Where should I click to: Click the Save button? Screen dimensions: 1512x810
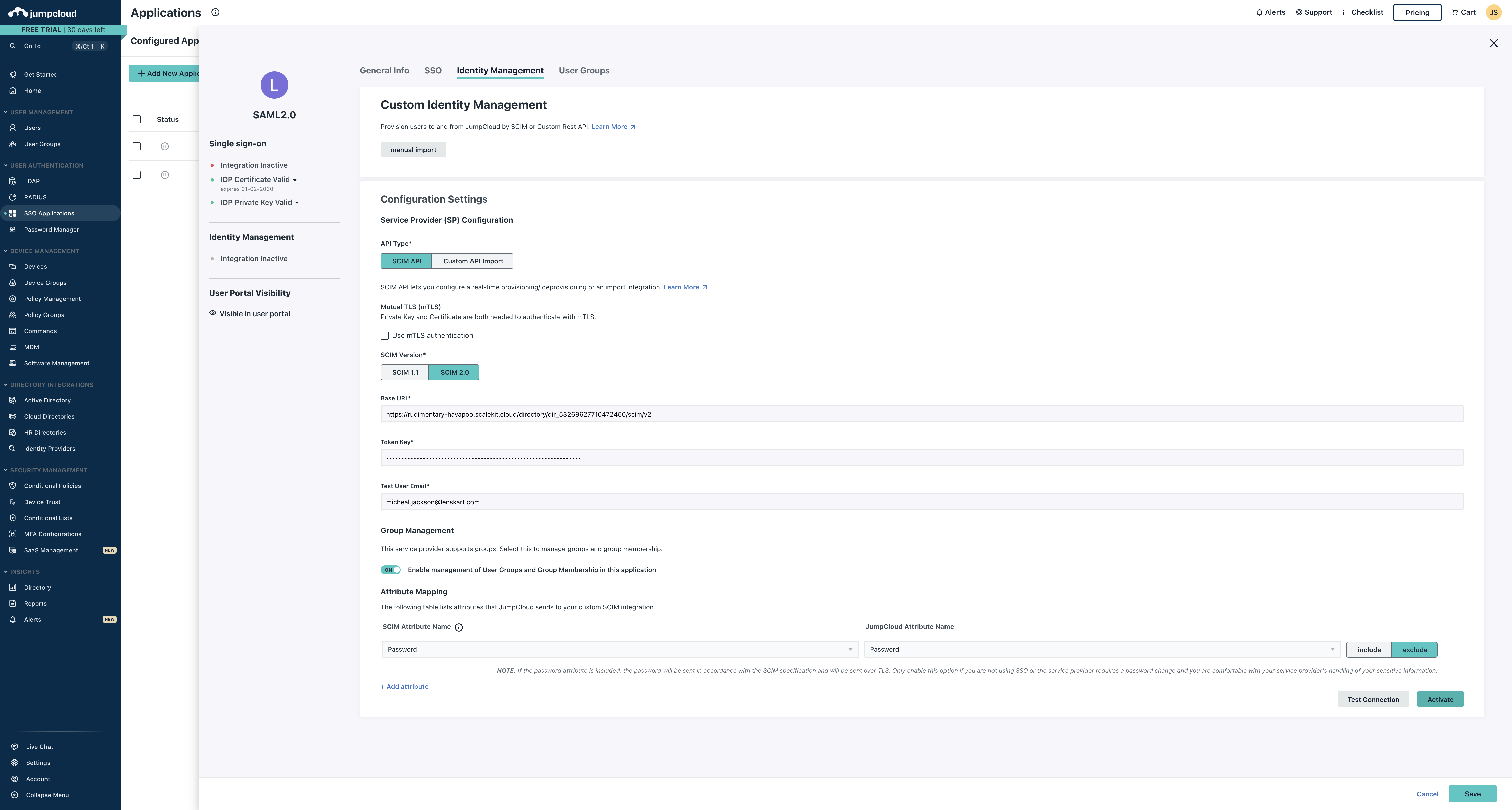pyautogui.click(x=1472, y=794)
